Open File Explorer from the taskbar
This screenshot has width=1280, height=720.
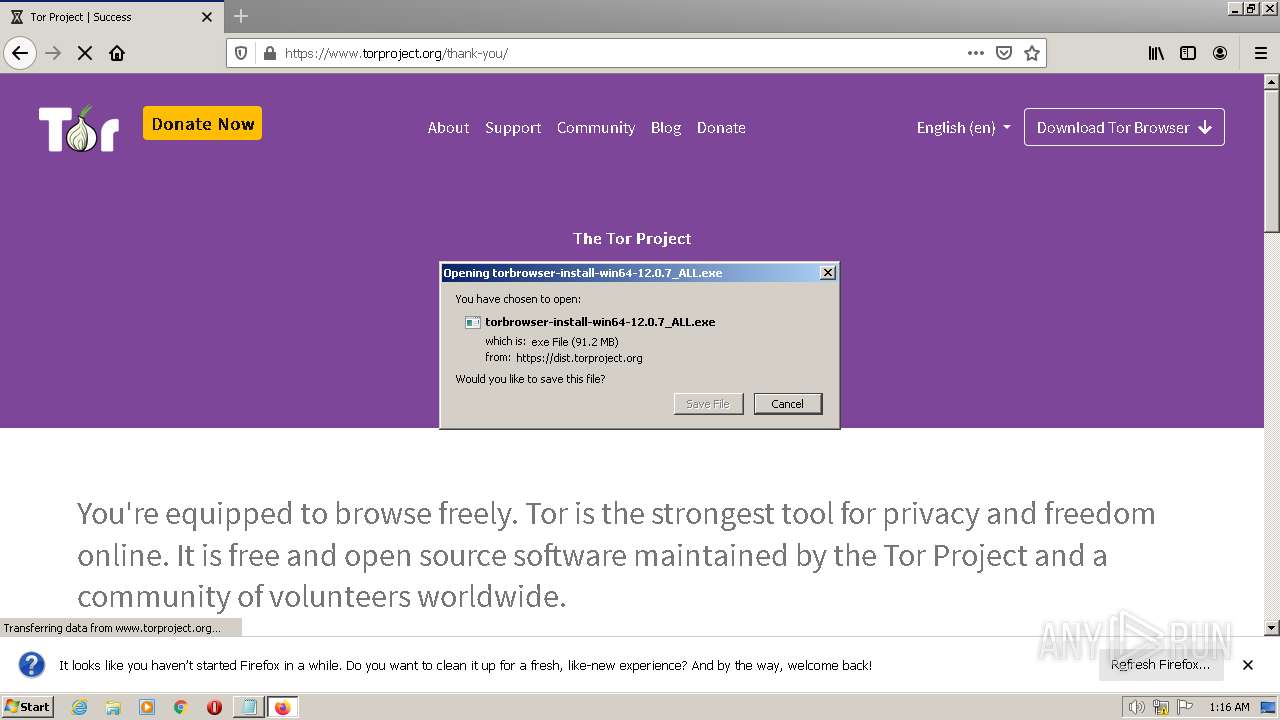(x=113, y=707)
